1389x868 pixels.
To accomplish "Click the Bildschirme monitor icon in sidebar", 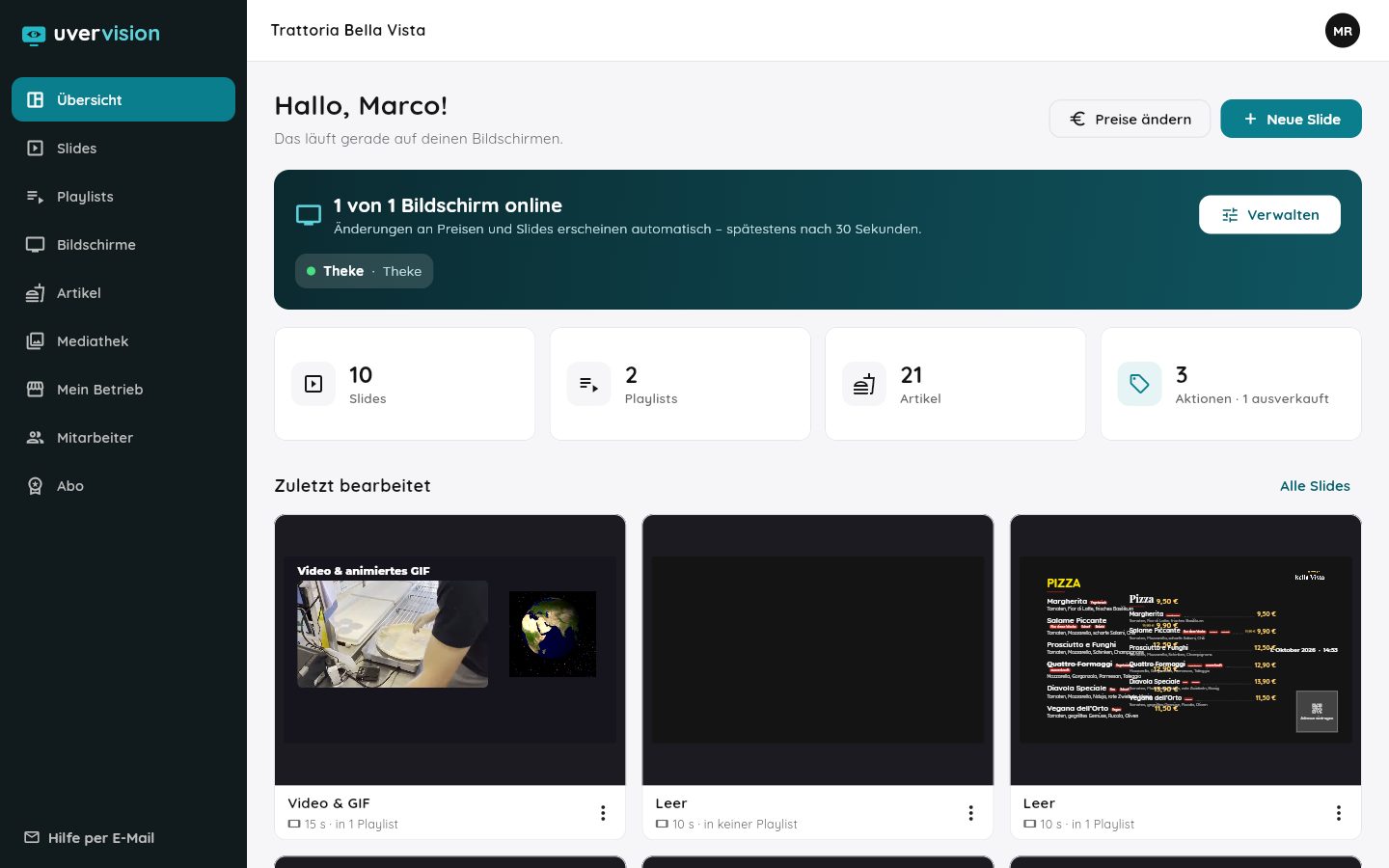I will [35, 244].
